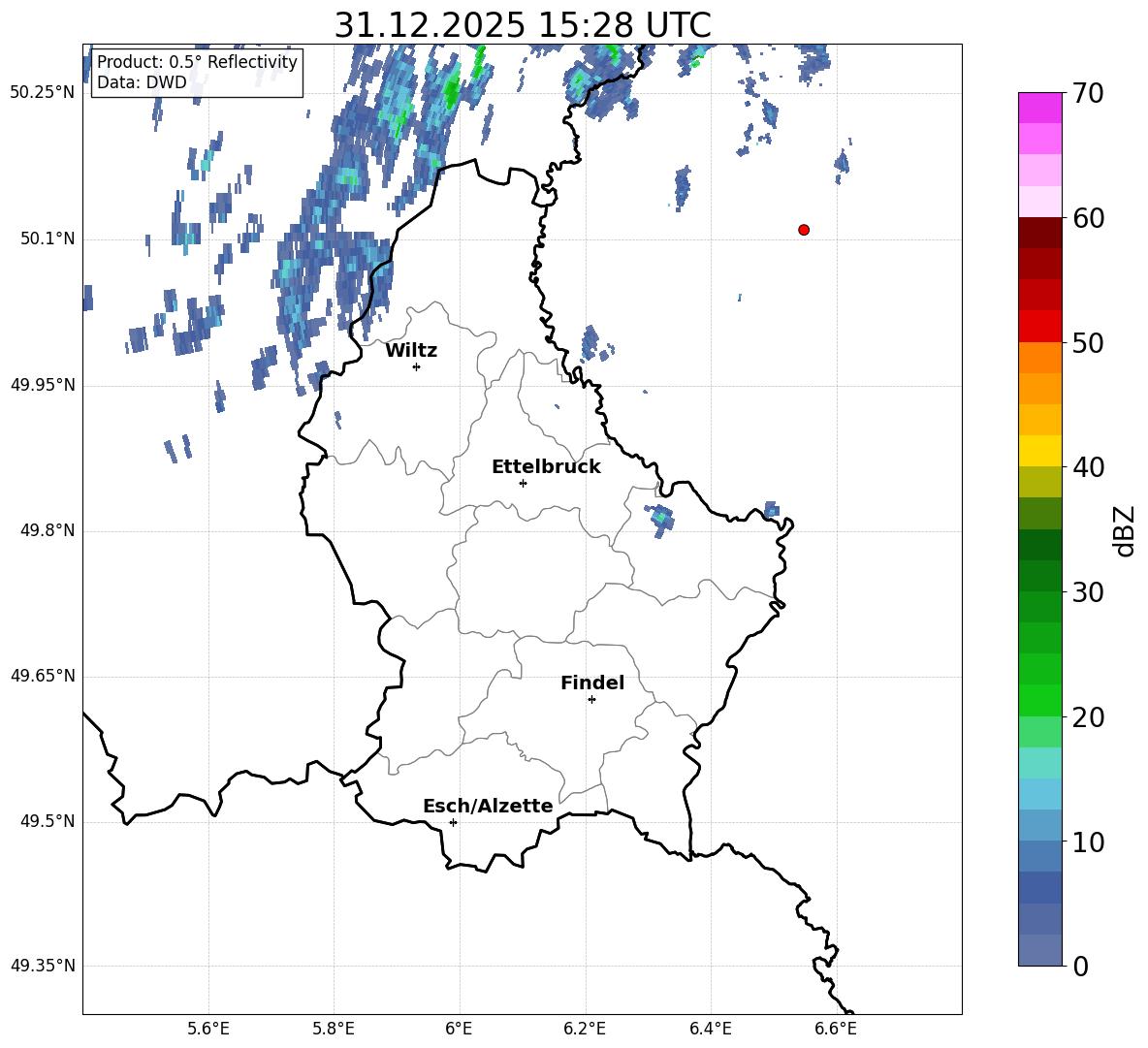
Task: Pick the yellow colorbar swatch above 40
Action: (1040, 451)
